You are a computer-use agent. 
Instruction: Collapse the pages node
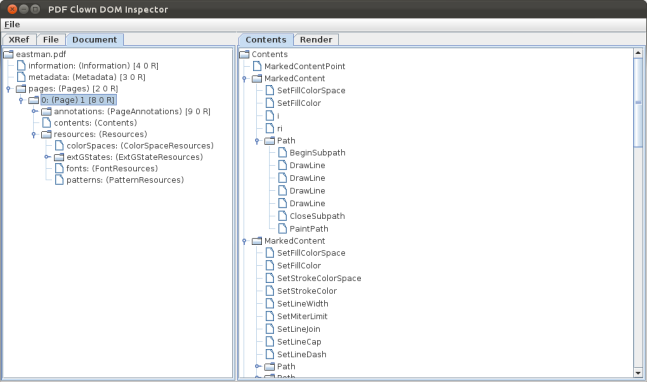8,89
